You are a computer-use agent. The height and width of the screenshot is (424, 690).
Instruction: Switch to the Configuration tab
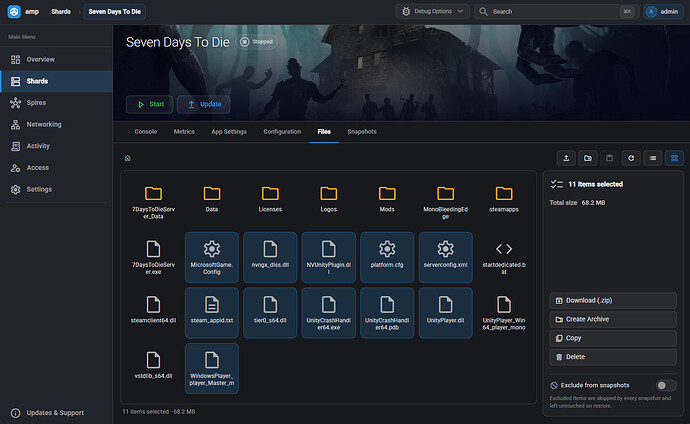coord(282,132)
